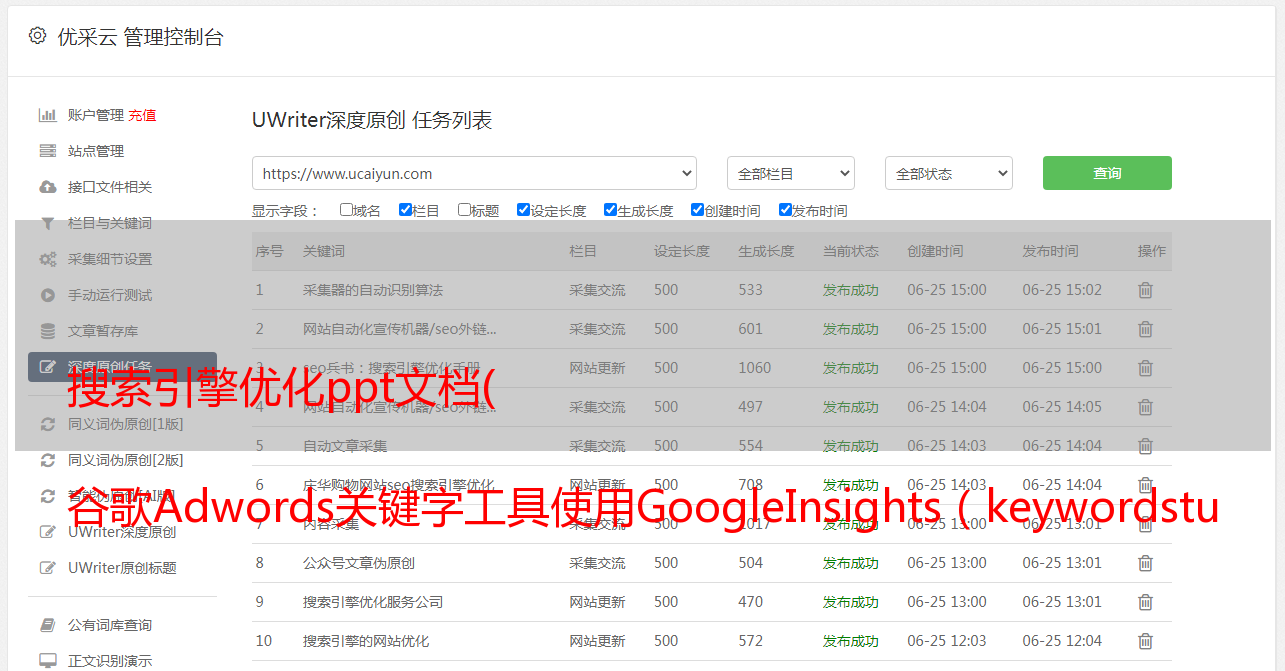Click the trash icon for the 1060-length task
Viewport: 1285px width, 671px height.
(1146, 368)
